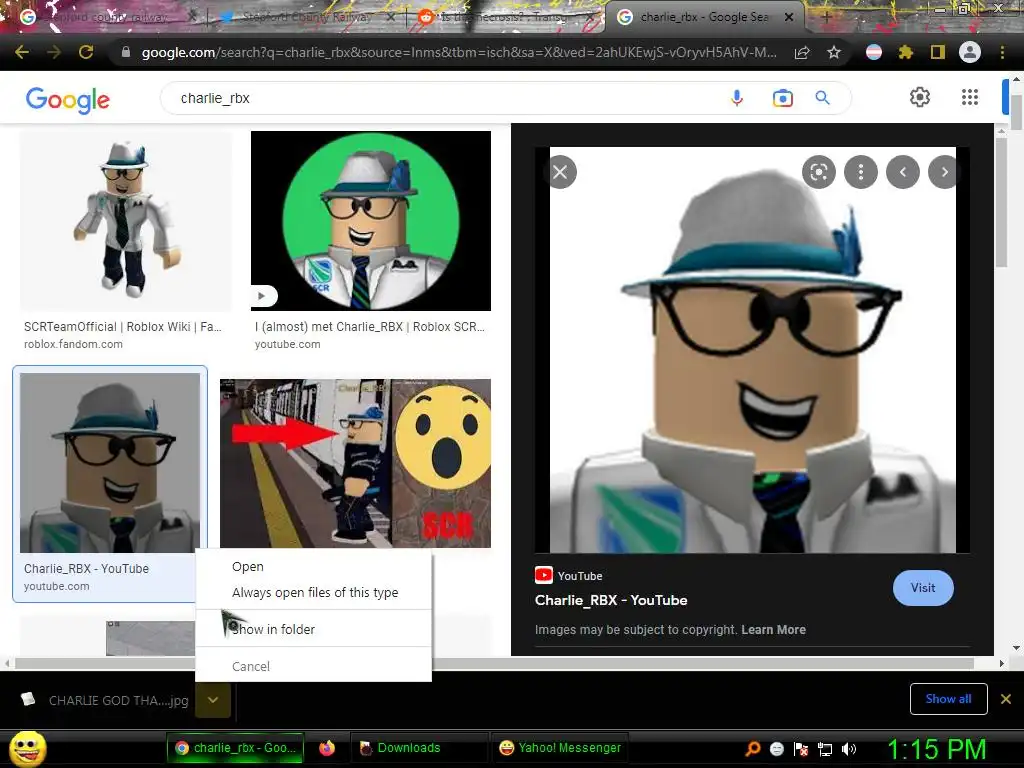Open the shocked emoji SCR thumbnail
This screenshot has height=768, width=1024.
tap(355, 463)
